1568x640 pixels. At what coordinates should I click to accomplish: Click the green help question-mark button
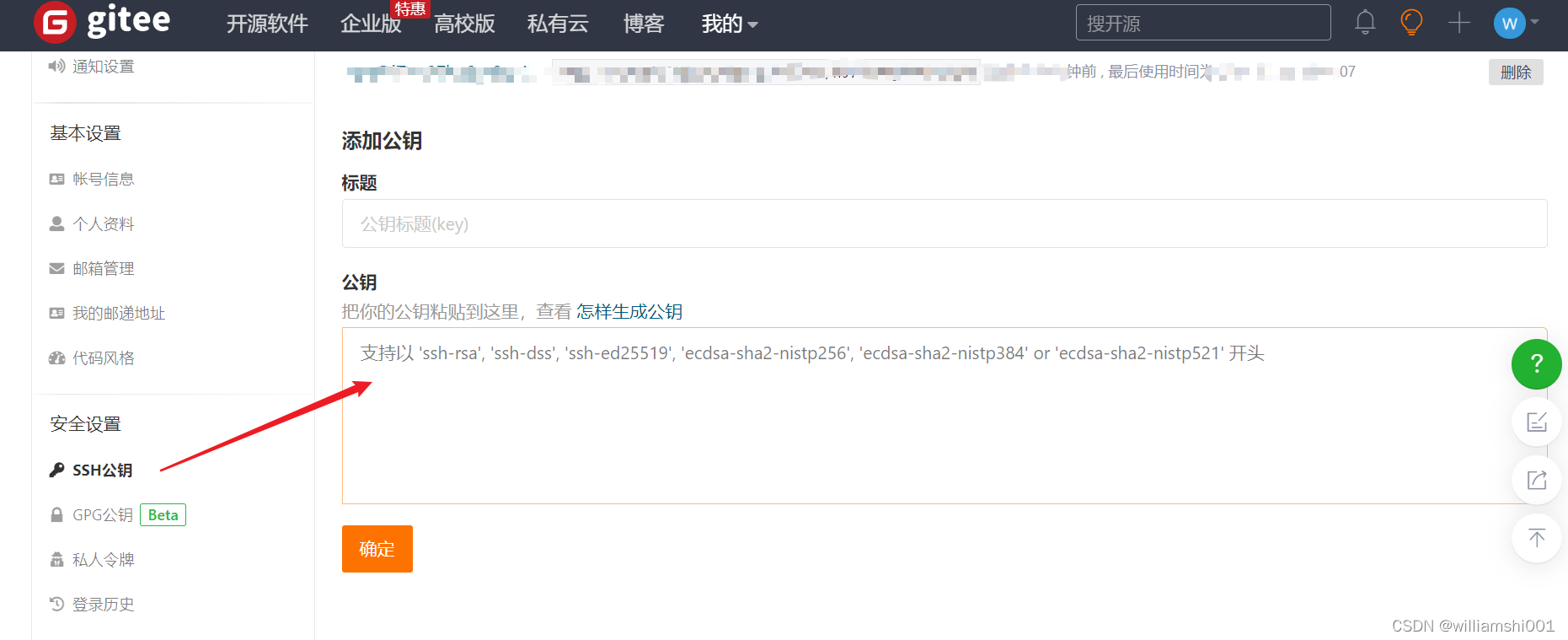[x=1536, y=364]
